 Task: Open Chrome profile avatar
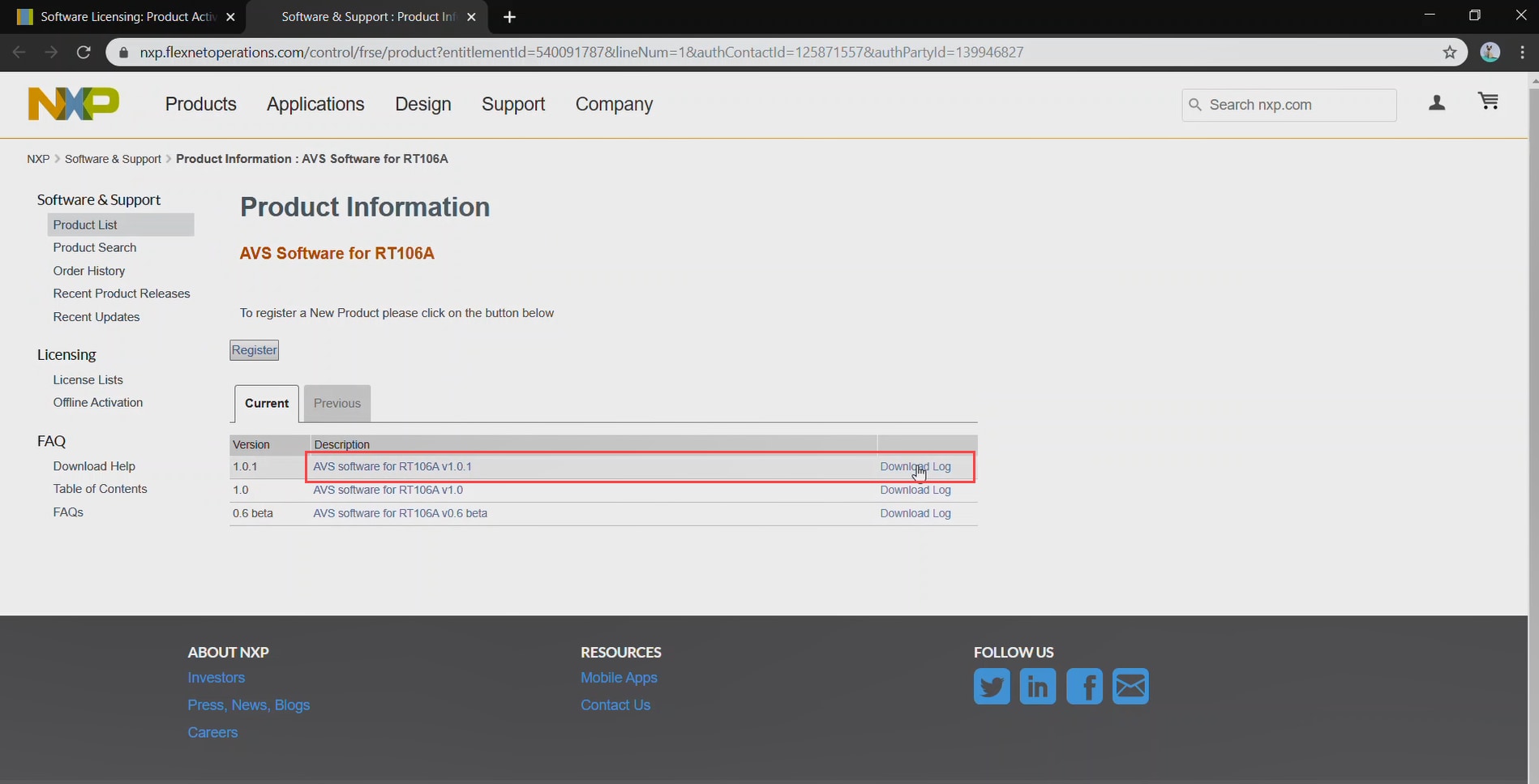click(1490, 53)
